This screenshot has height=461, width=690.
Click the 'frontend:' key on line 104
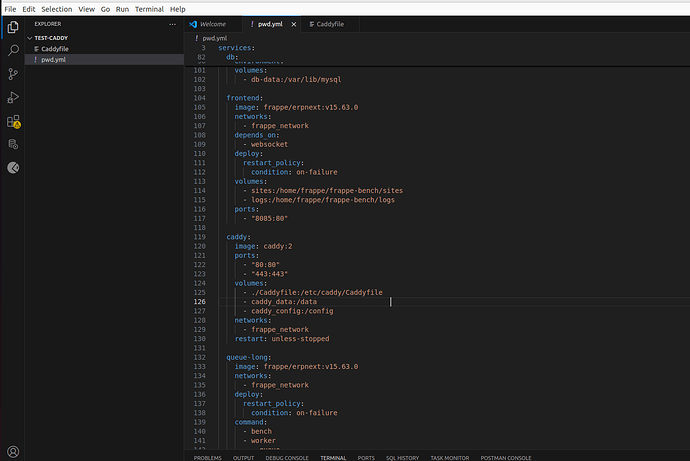[245, 98]
